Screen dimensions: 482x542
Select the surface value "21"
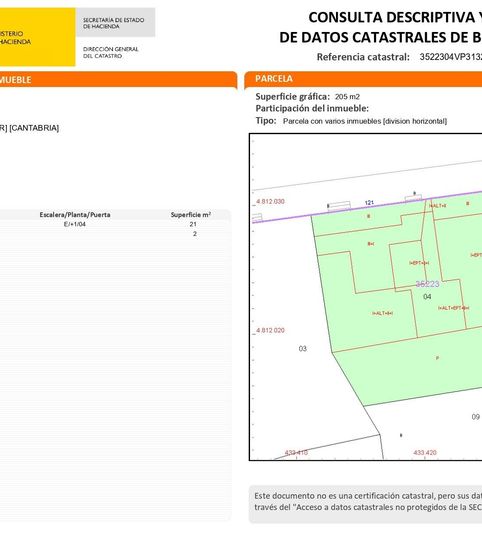tap(193, 224)
